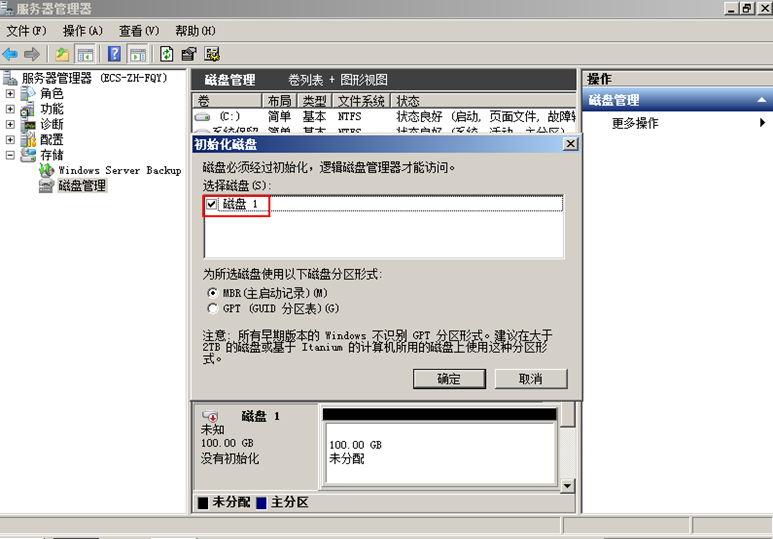Image resolution: width=773 pixels, height=539 pixels.
Task: Click the 配置 icon in the tree
Action: pos(29,140)
